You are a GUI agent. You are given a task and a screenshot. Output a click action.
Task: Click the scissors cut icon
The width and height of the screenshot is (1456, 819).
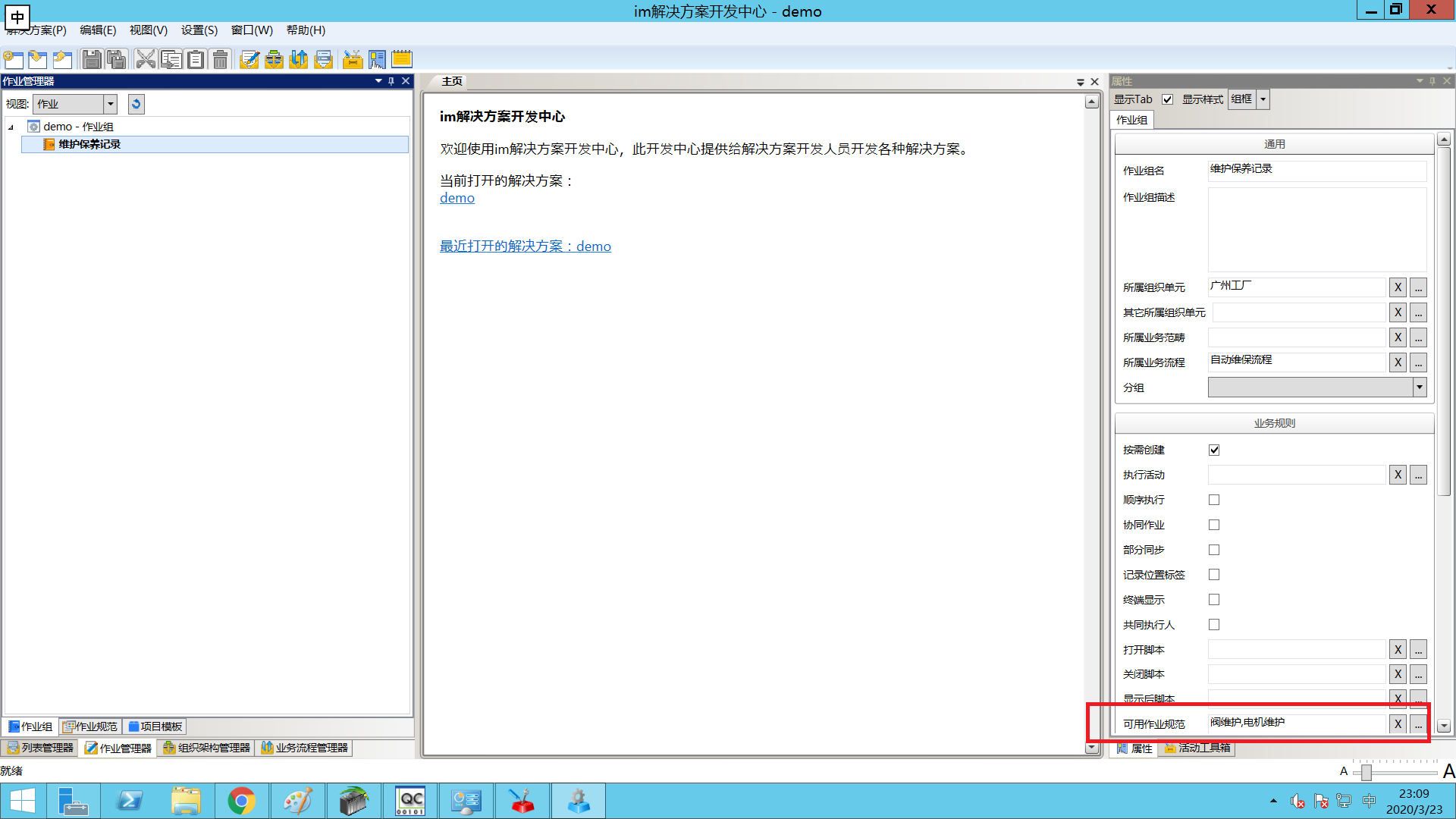tap(146, 59)
